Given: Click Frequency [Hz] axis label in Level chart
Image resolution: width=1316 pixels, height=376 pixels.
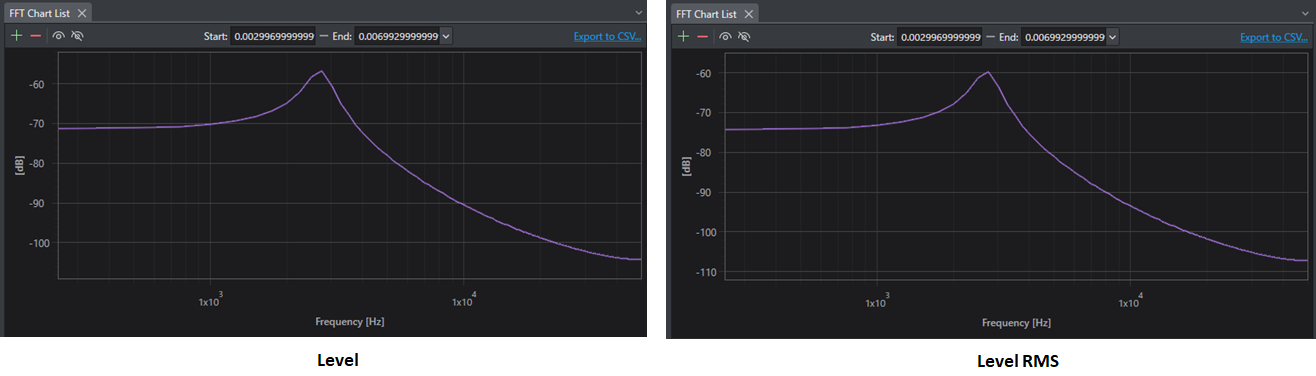Looking at the screenshot, I should [x=349, y=322].
